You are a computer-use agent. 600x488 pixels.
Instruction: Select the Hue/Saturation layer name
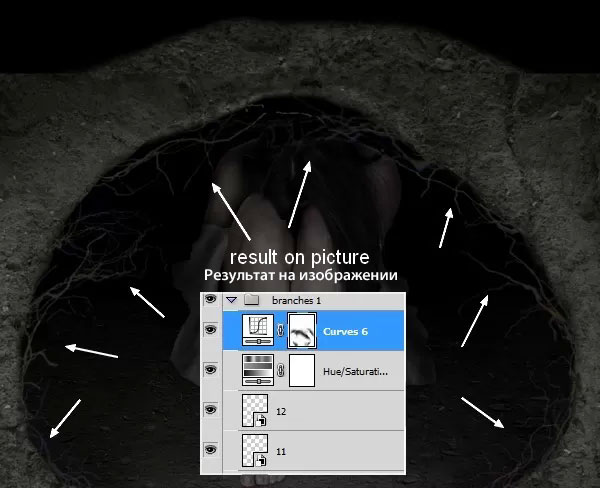[x=355, y=372]
